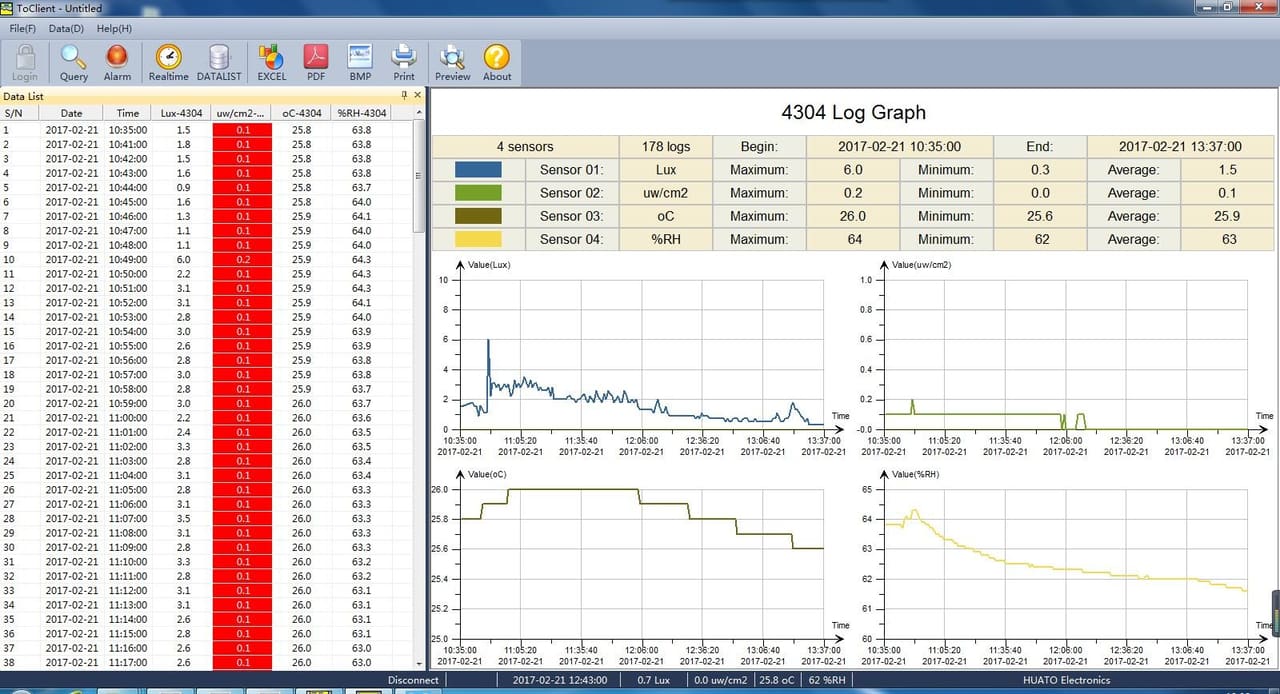This screenshot has width=1280, height=694.
Task: Pin the Data List panel
Action: click(x=404, y=95)
